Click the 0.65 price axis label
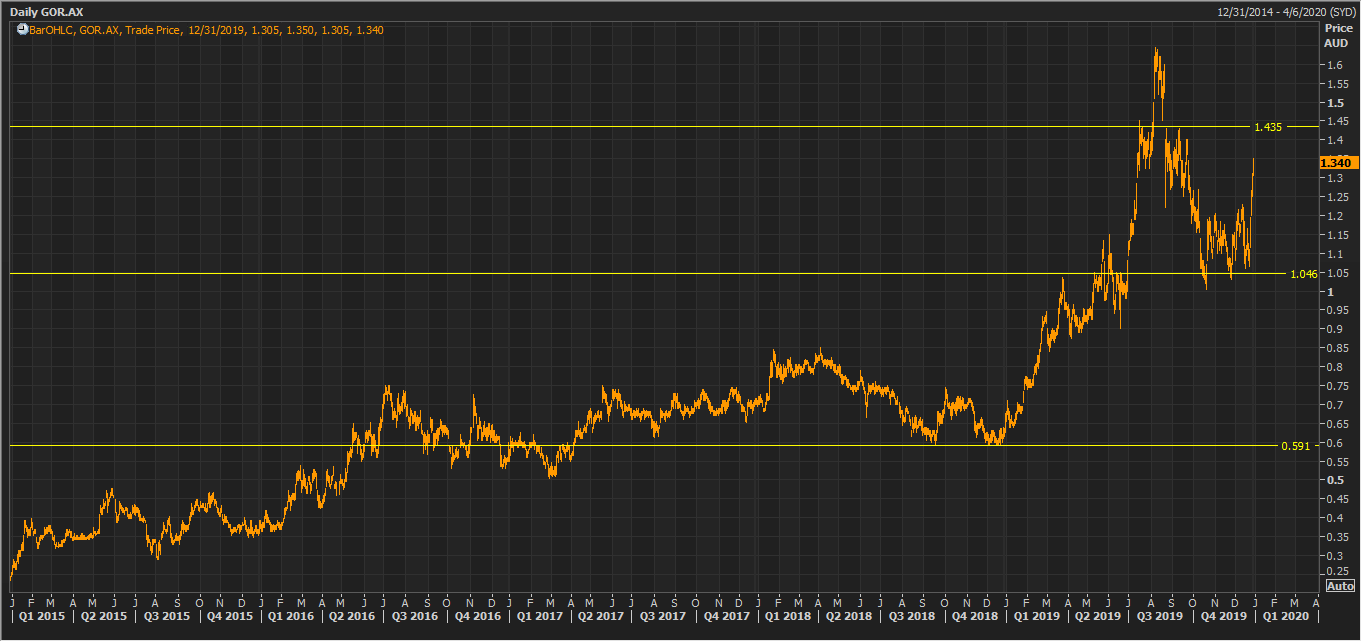This screenshot has width=1362, height=642. pyautogui.click(x=1338, y=424)
